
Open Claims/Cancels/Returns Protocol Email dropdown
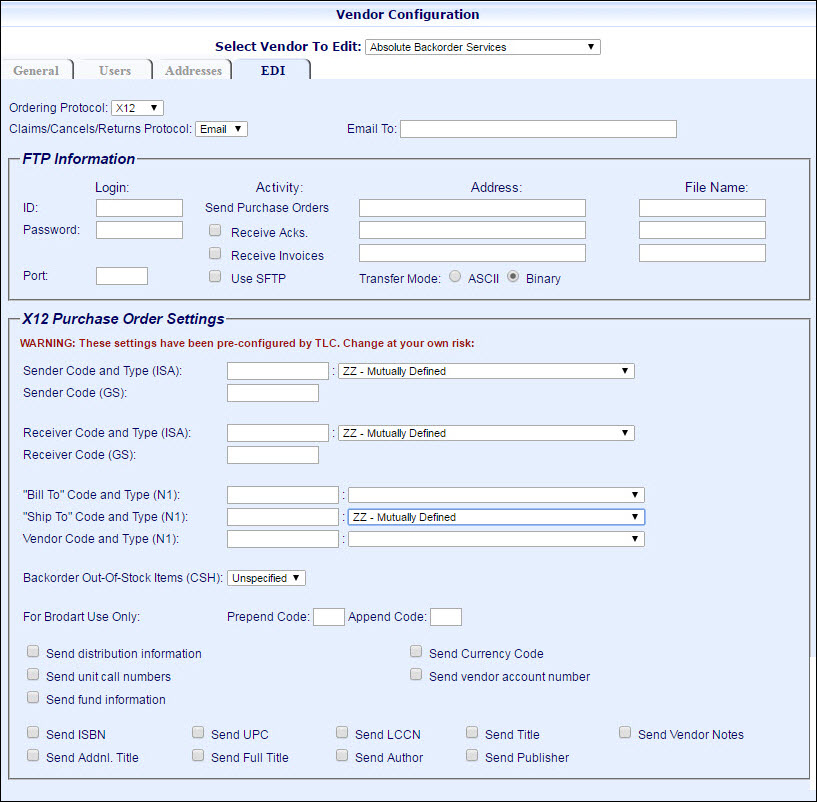tap(221, 129)
